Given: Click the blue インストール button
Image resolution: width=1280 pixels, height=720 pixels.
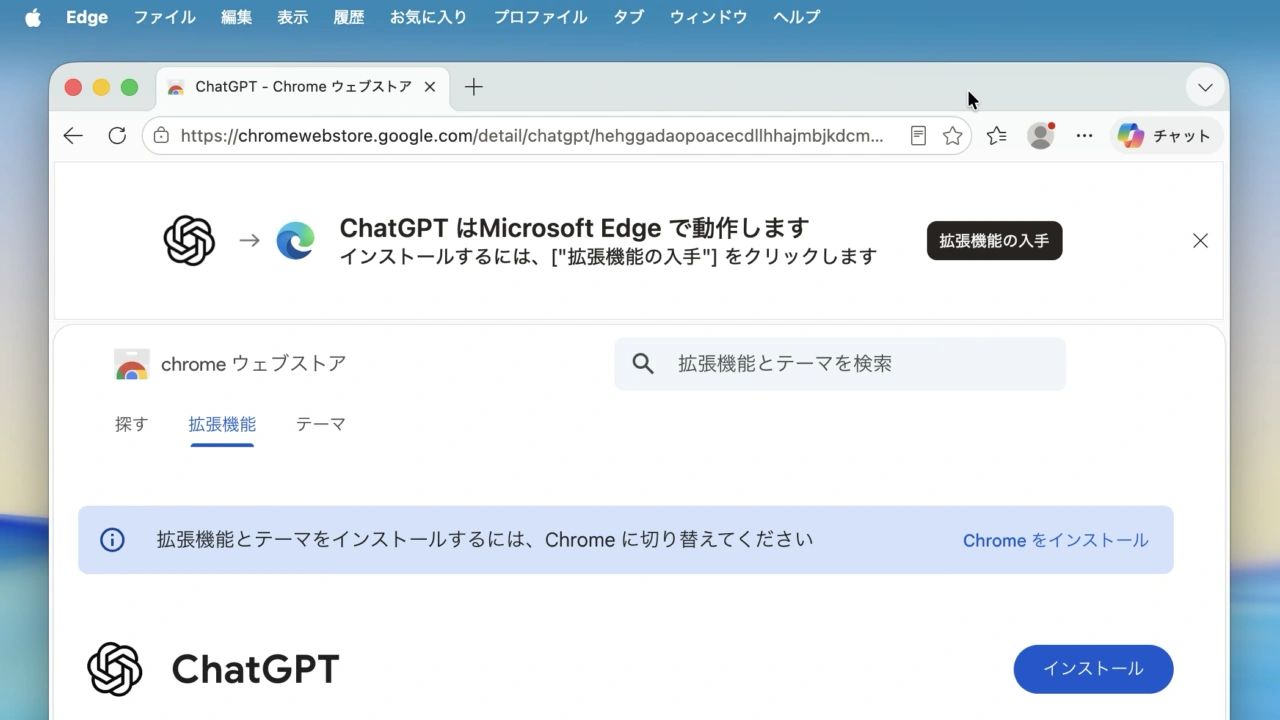Looking at the screenshot, I should coord(1093,669).
